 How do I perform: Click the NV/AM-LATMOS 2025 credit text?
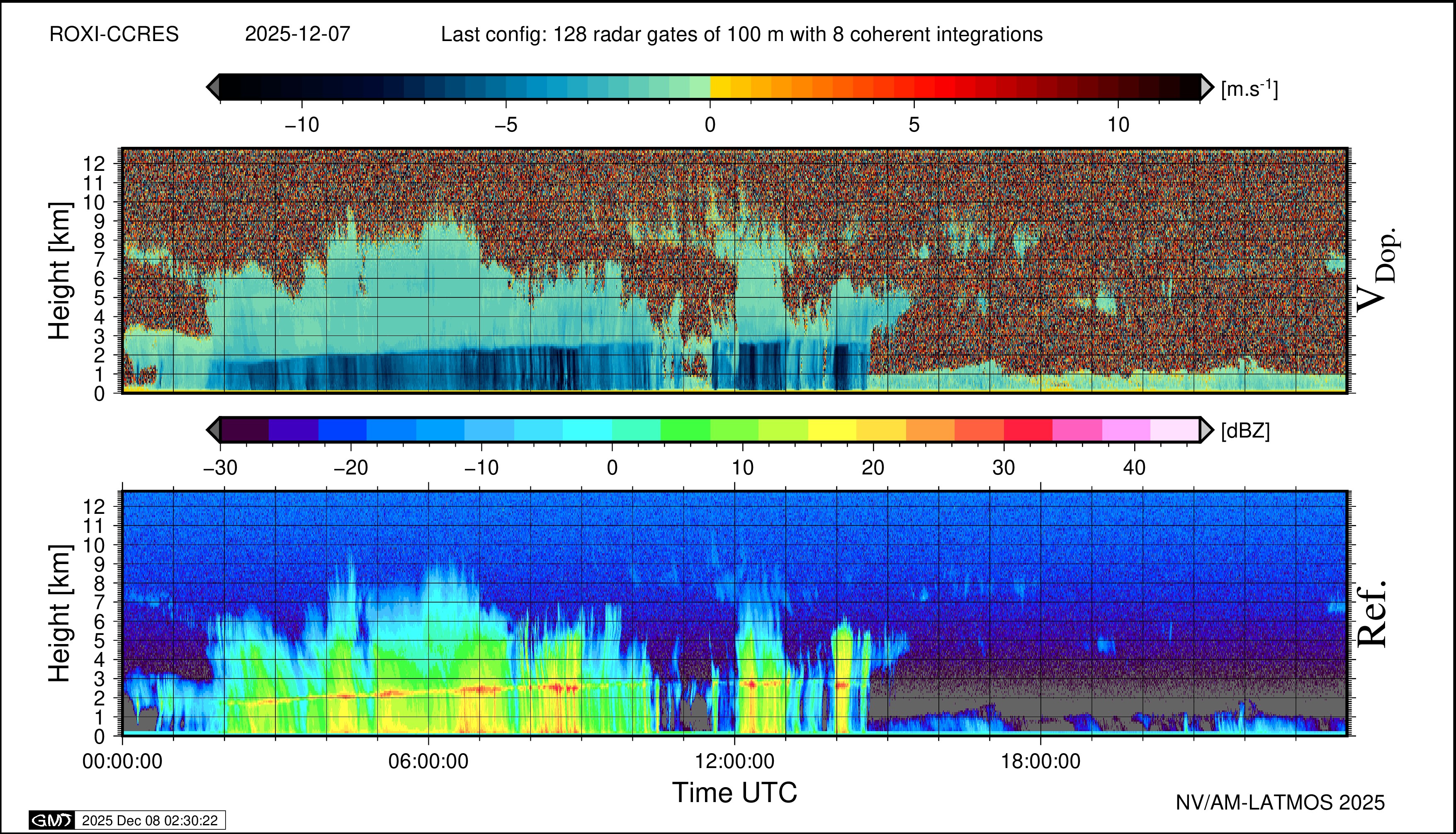coord(1280,802)
